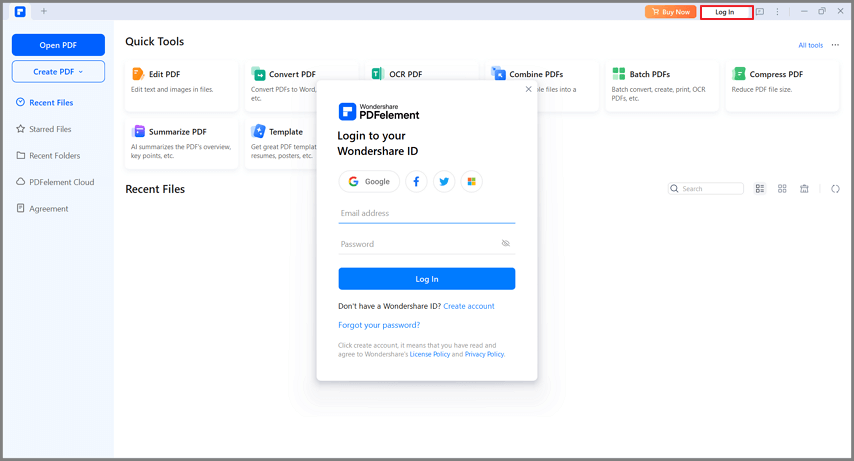Image resolution: width=854 pixels, height=461 pixels.
Task: Click the Email address field
Action: coord(426,214)
